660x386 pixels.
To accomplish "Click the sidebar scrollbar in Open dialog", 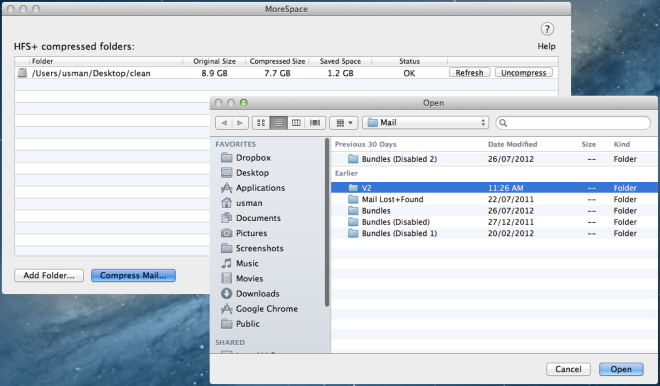I will coord(327,222).
